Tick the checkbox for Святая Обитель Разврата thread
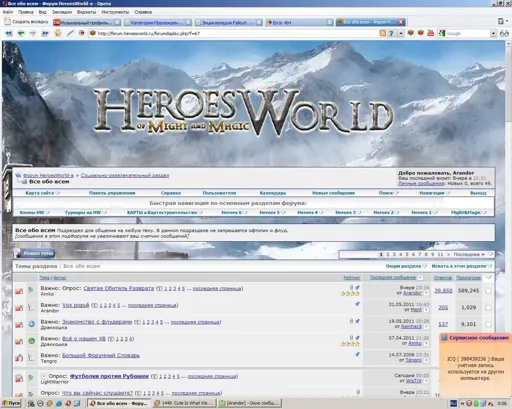 488,291
